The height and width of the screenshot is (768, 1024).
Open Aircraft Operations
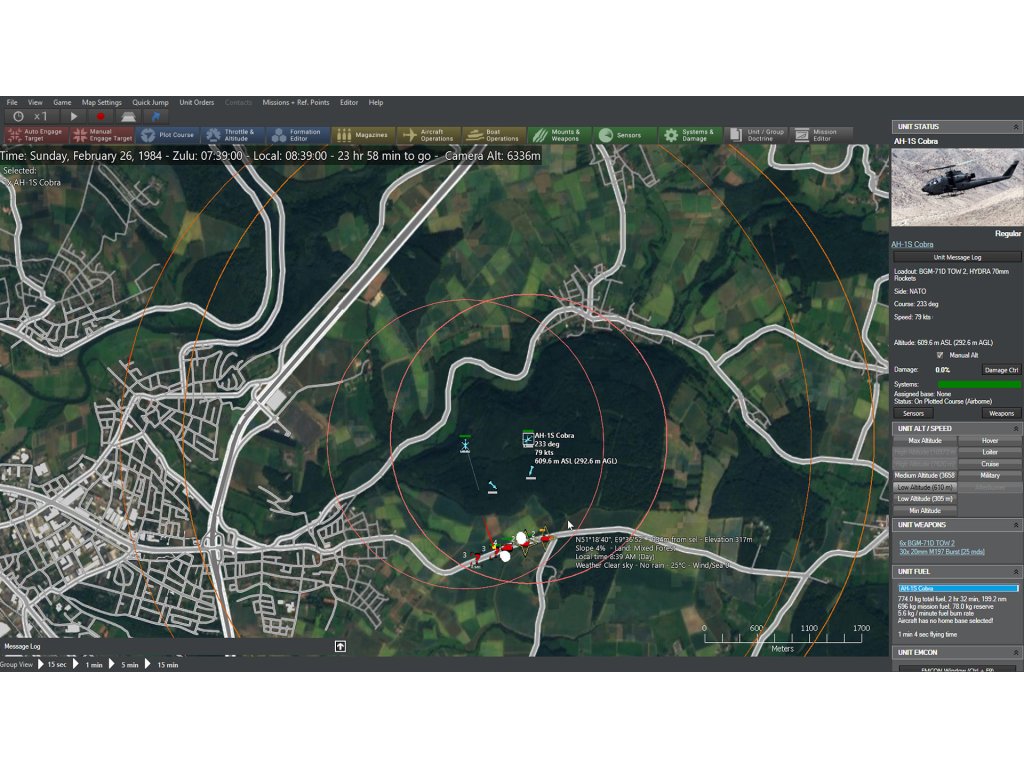pyautogui.click(x=429, y=135)
